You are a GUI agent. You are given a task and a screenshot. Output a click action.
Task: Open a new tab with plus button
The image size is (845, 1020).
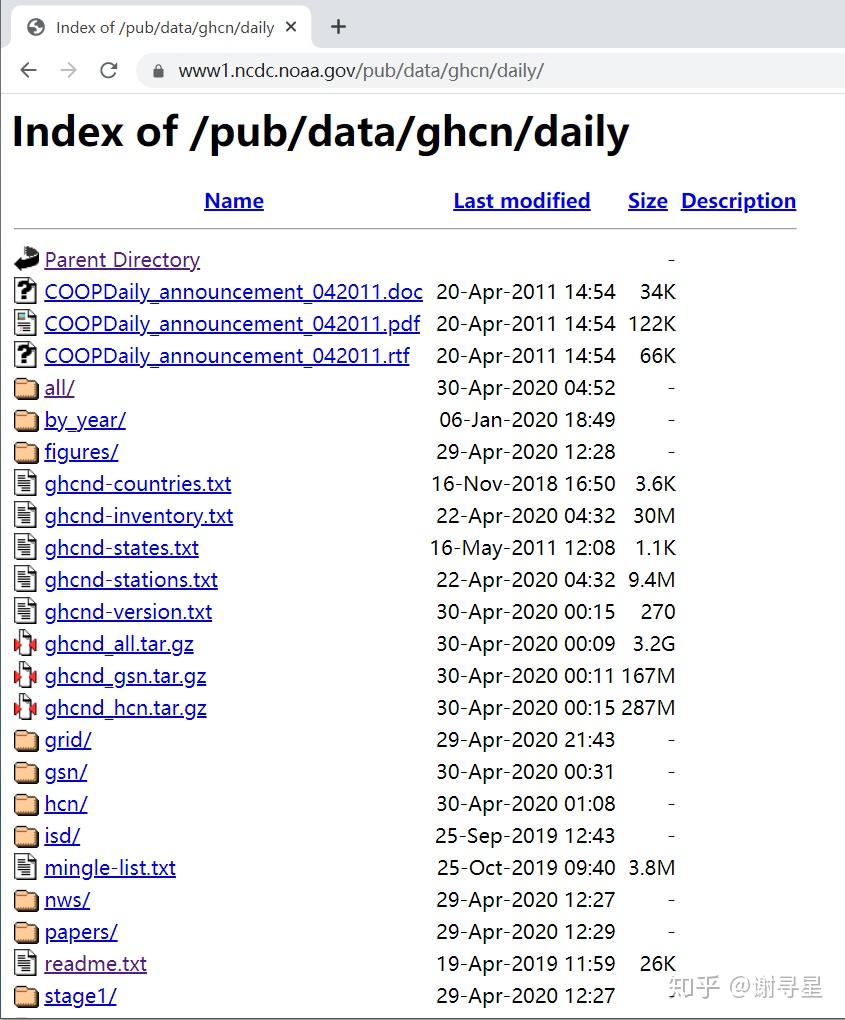338,27
